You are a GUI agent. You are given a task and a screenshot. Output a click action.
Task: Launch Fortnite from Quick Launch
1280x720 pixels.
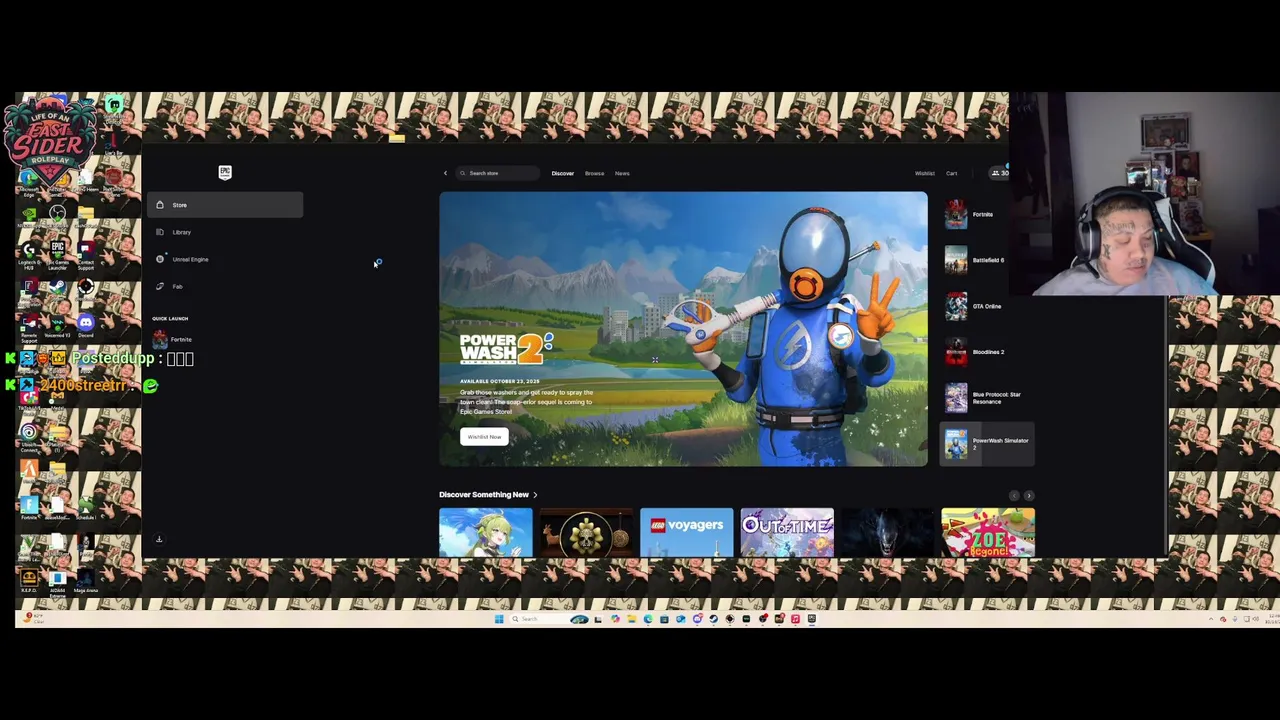(173, 339)
